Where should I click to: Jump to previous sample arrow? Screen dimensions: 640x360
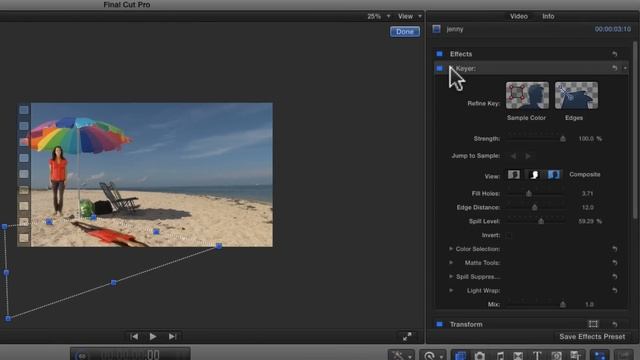(513, 156)
